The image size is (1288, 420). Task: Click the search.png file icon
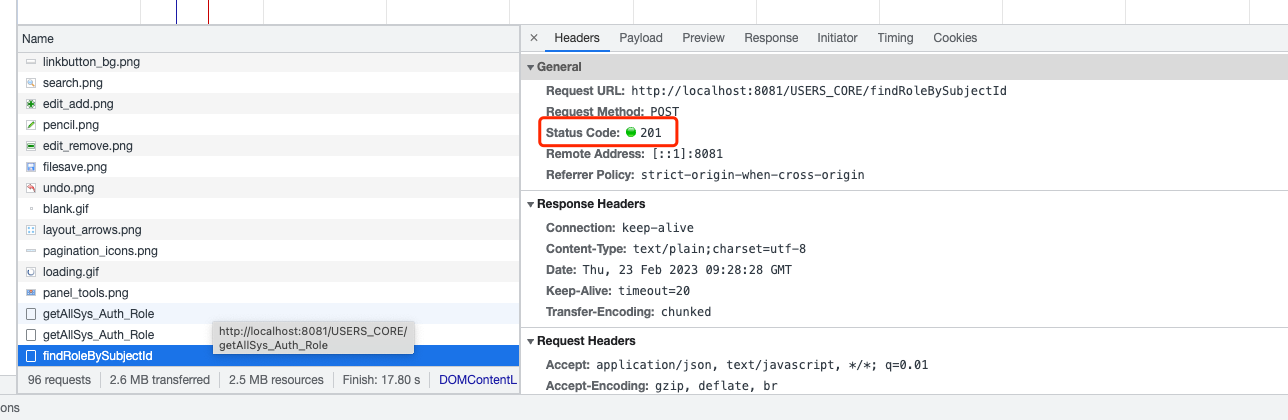[31, 83]
